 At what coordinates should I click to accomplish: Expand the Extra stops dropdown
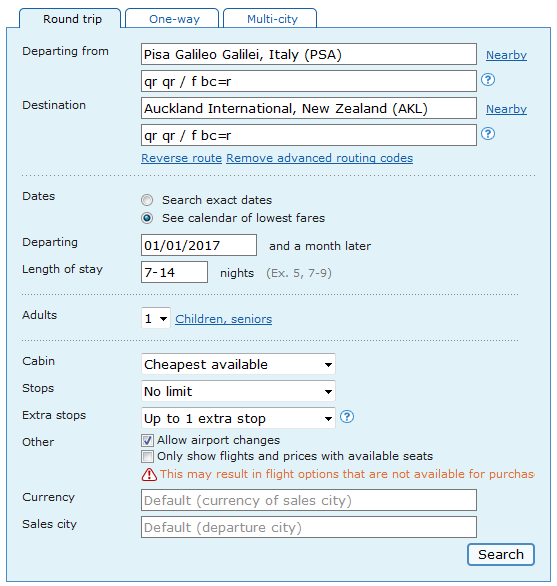238,418
